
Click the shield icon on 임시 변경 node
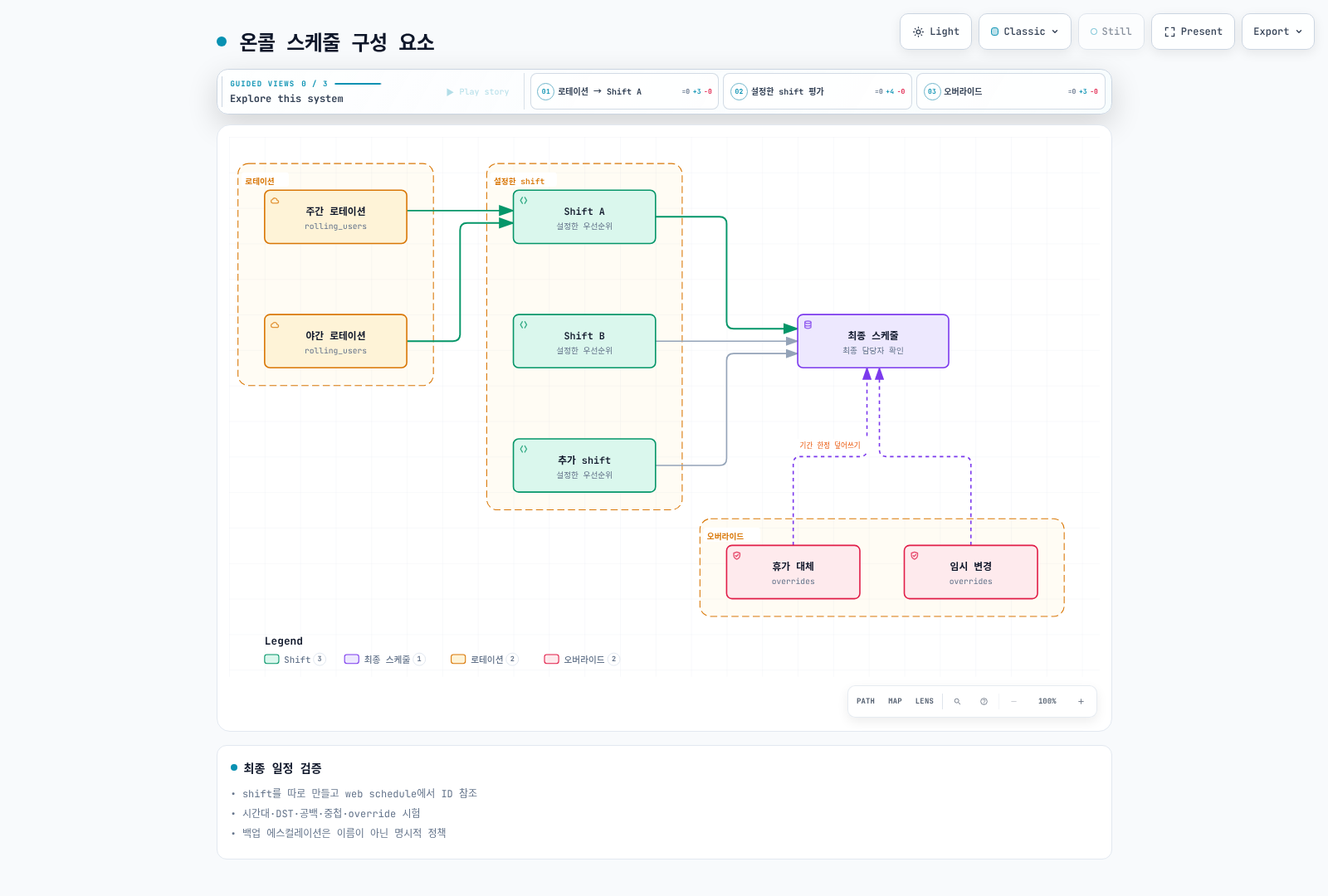pos(915,556)
